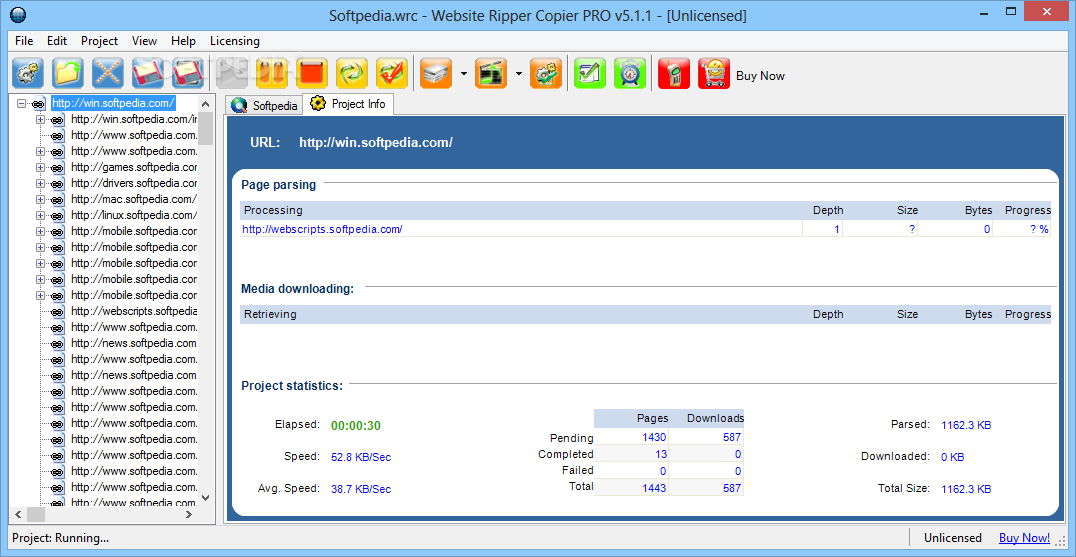Click the app icon in title bar
The width and height of the screenshot is (1076, 557).
pyautogui.click(x=19, y=14)
